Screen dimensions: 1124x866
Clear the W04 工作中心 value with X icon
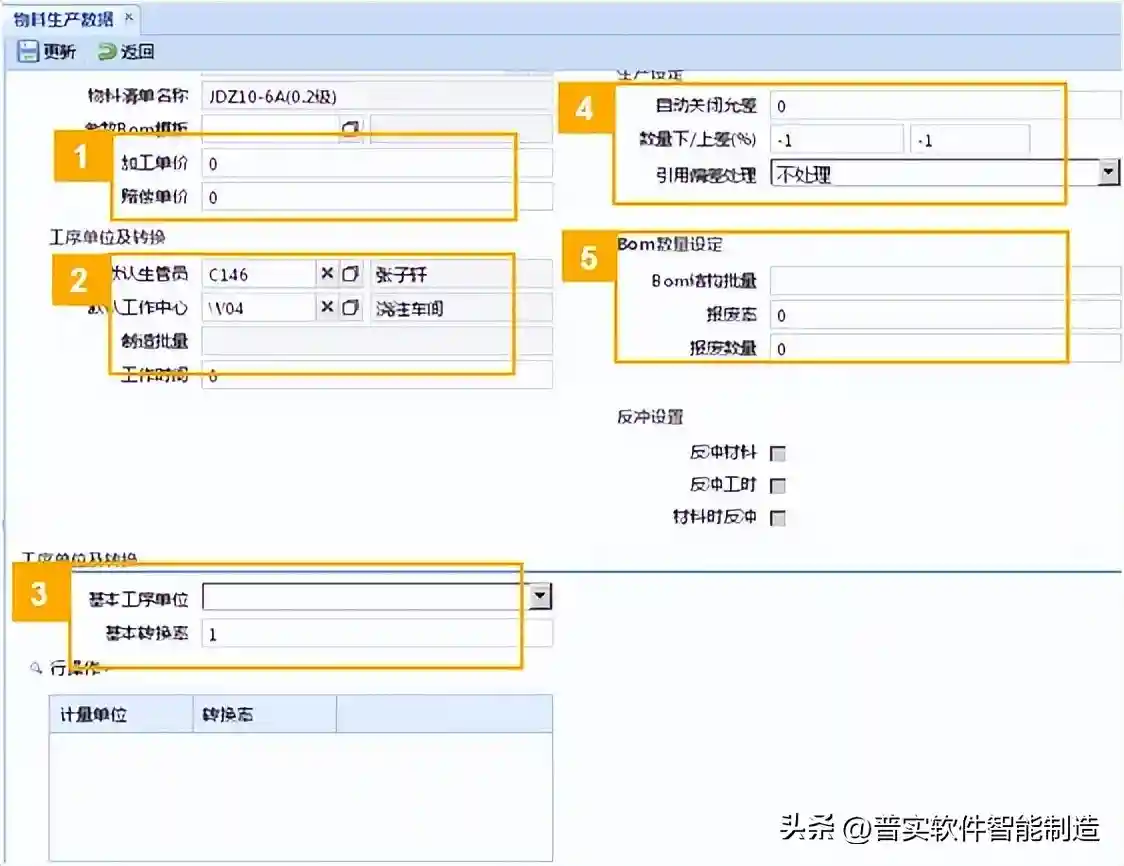[327, 308]
